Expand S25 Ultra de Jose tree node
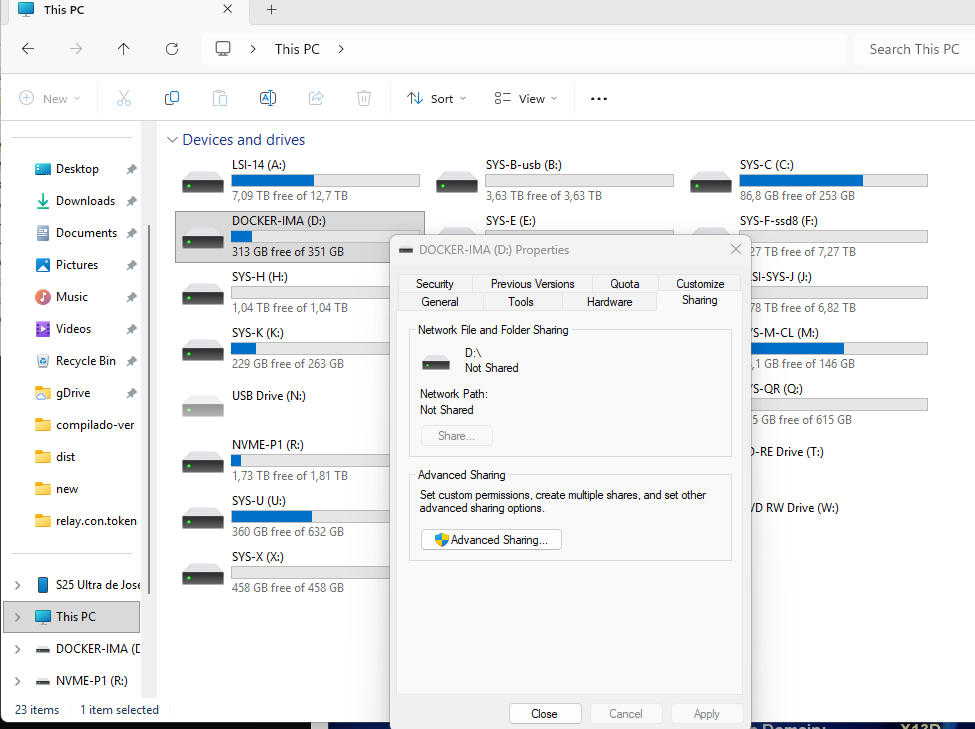975x729 pixels. (x=17, y=585)
